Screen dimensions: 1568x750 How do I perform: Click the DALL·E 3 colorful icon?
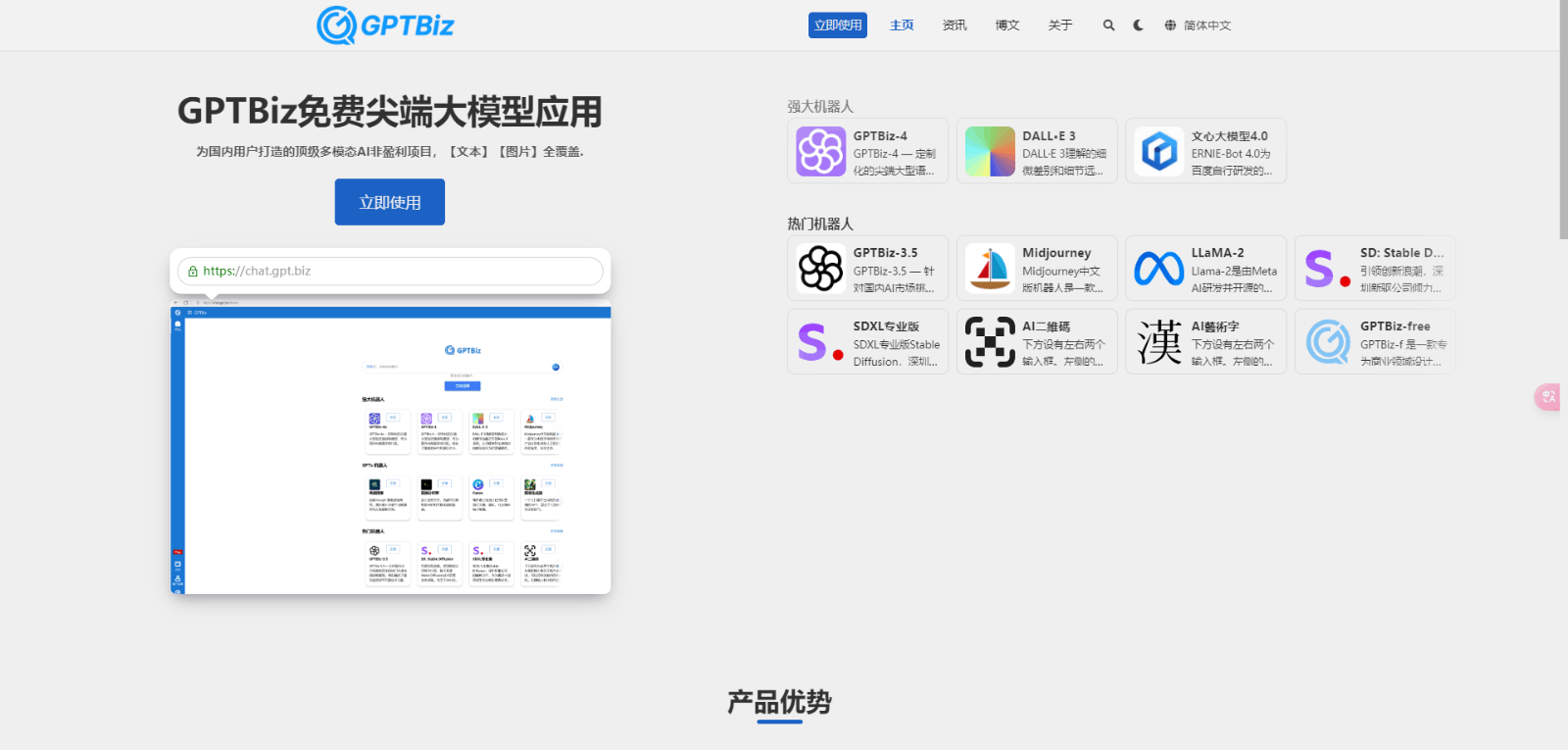pos(990,151)
